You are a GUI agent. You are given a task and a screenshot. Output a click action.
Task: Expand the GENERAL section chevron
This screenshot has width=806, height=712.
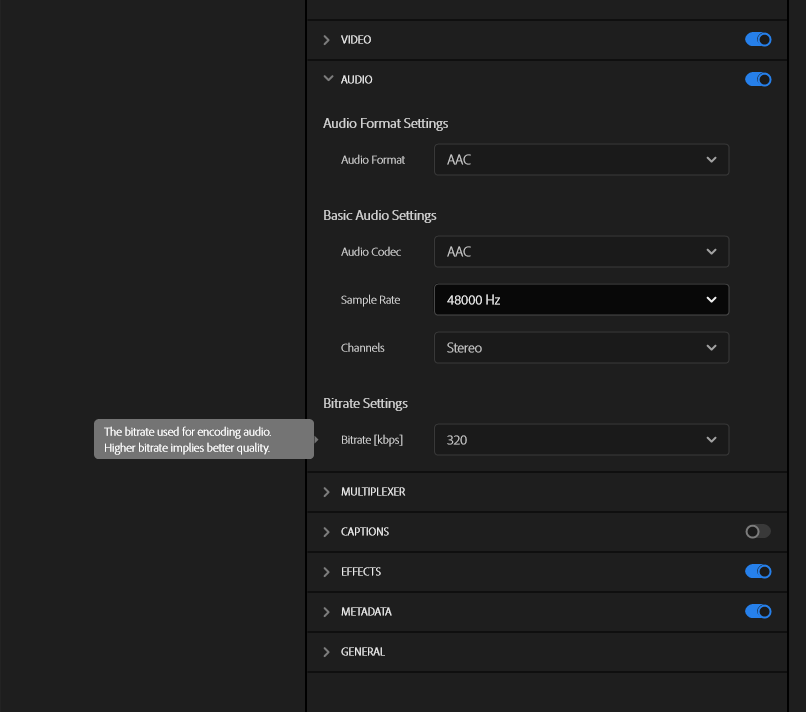point(327,652)
